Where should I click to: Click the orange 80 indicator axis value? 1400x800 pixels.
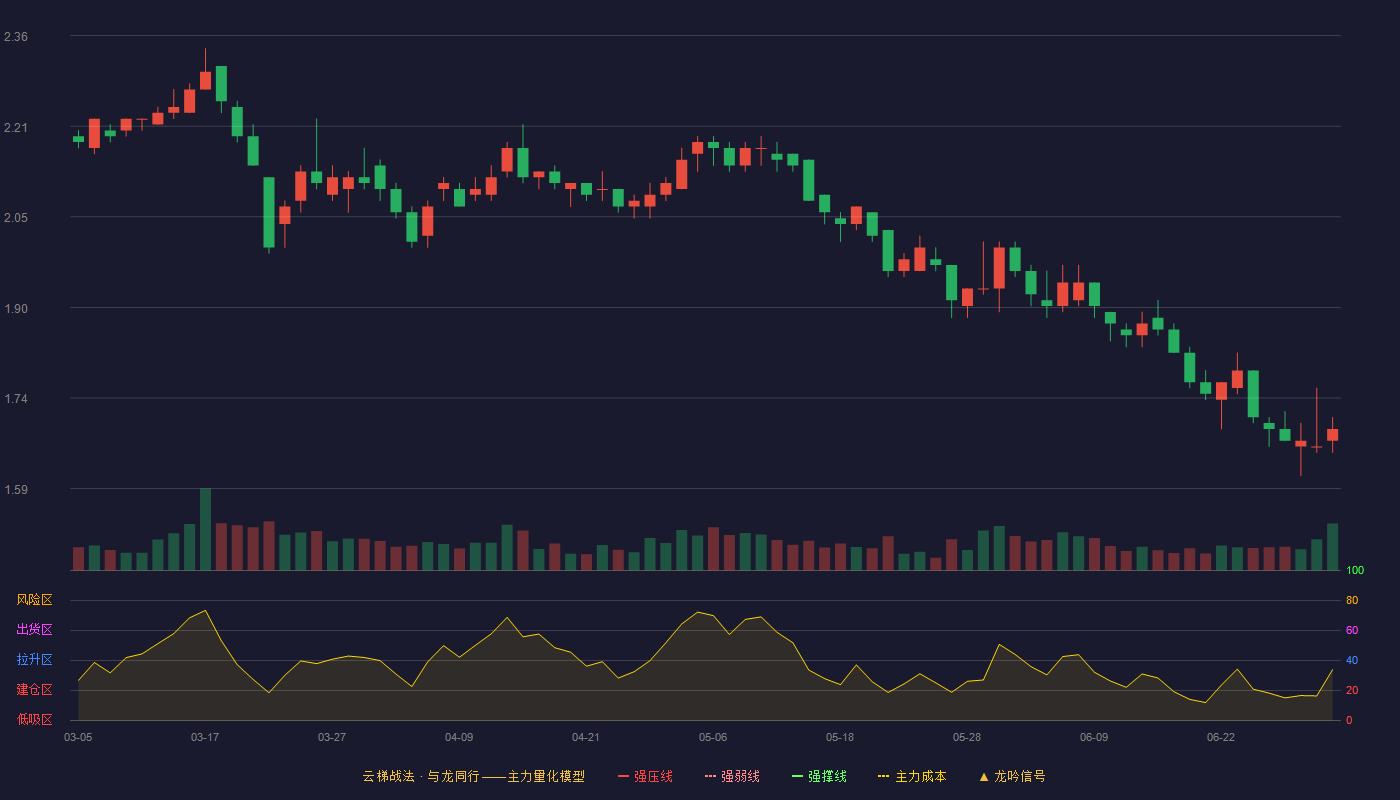[1352, 600]
